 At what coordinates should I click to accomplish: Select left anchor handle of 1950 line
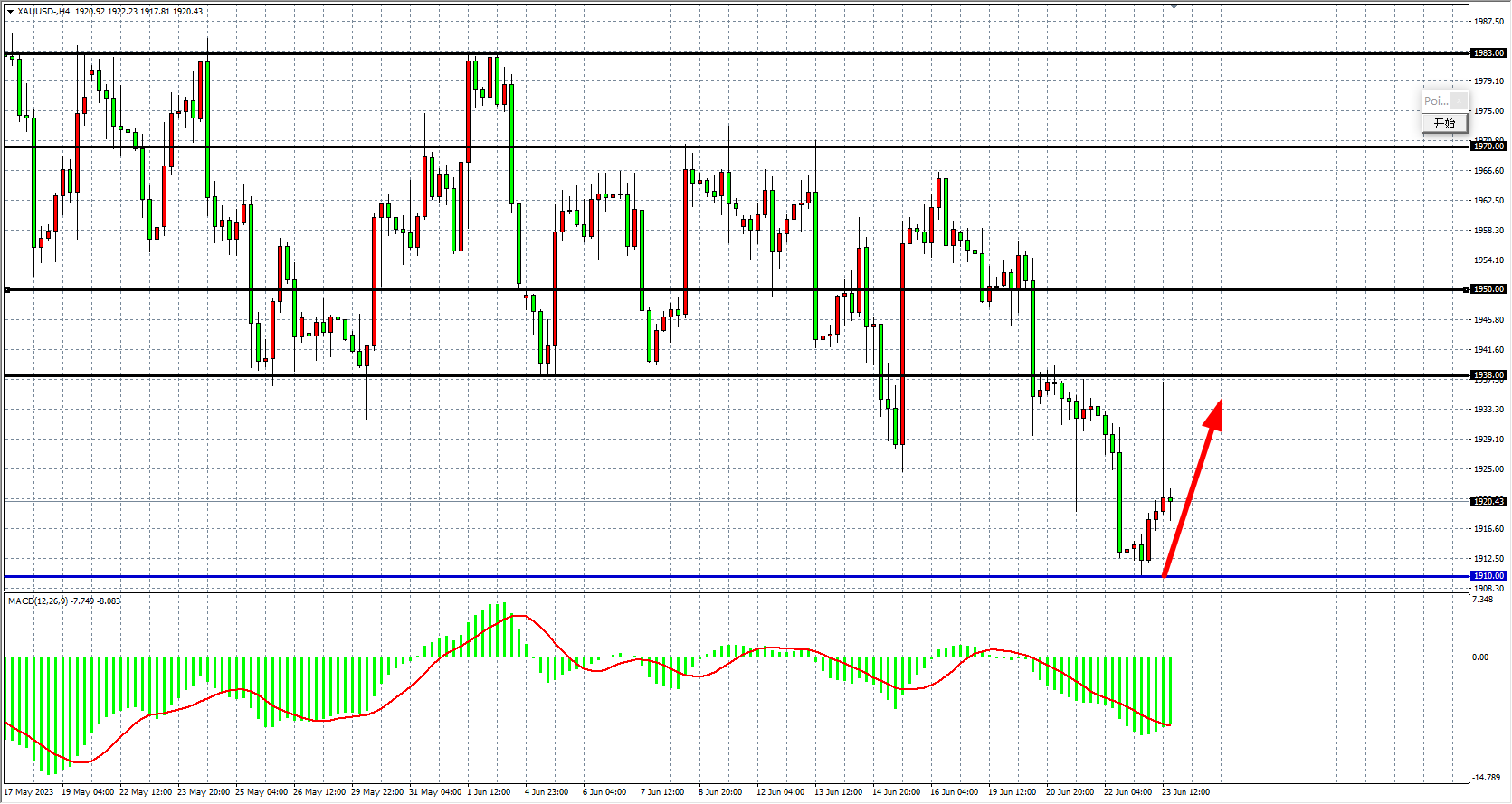click(x=7, y=290)
